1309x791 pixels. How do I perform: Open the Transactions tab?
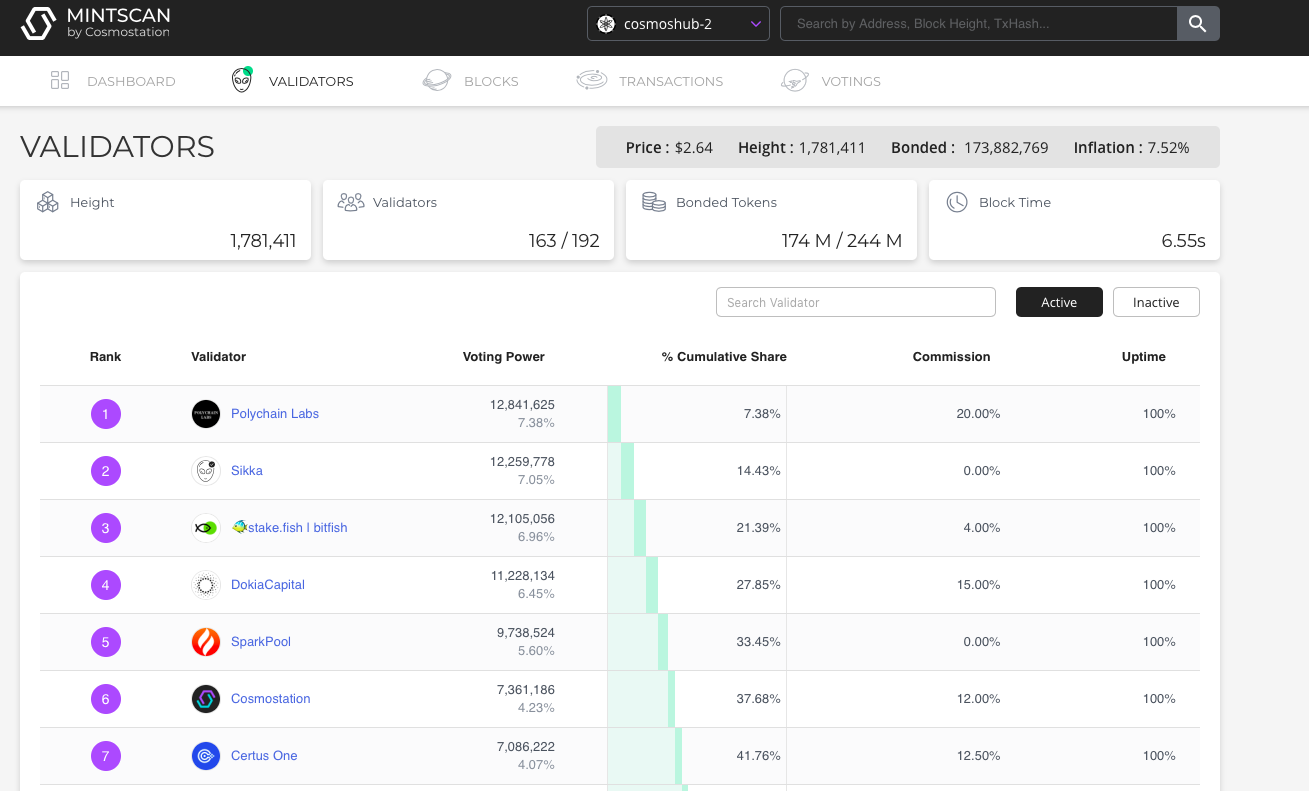tap(650, 81)
